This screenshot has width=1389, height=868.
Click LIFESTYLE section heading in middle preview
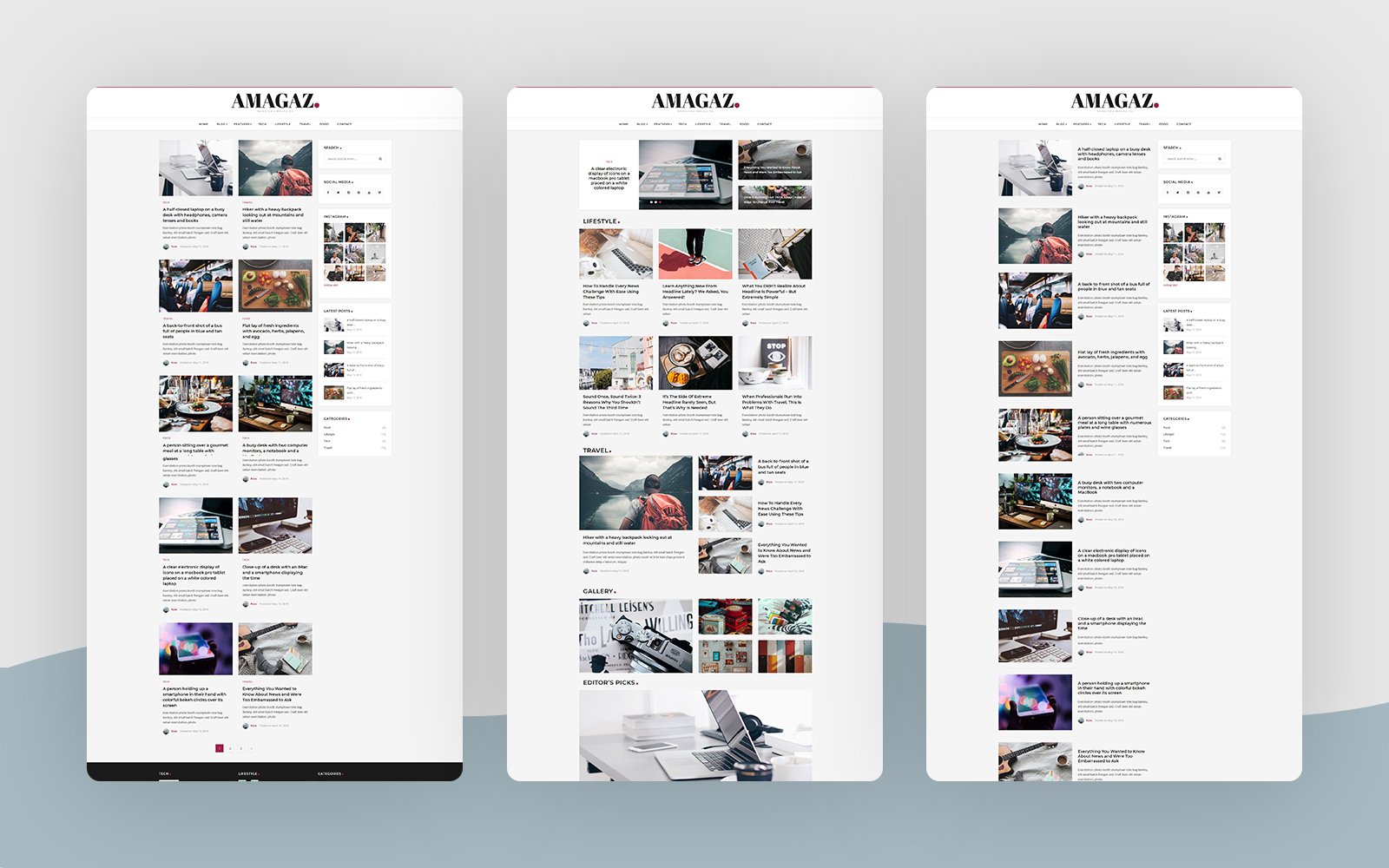pyautogui.click(x=601, y=221)
